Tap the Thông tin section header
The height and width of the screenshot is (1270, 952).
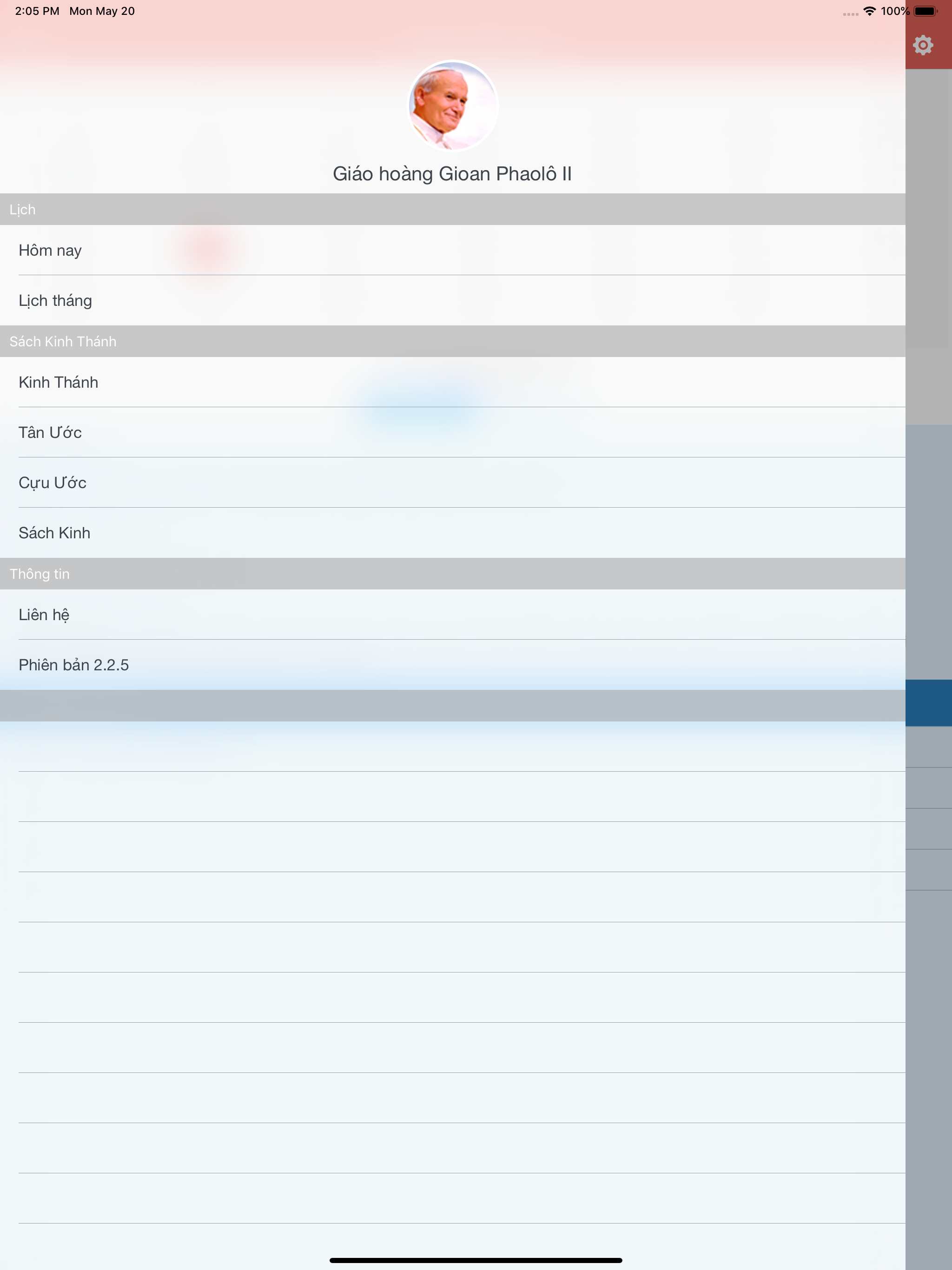click(452, 574)
